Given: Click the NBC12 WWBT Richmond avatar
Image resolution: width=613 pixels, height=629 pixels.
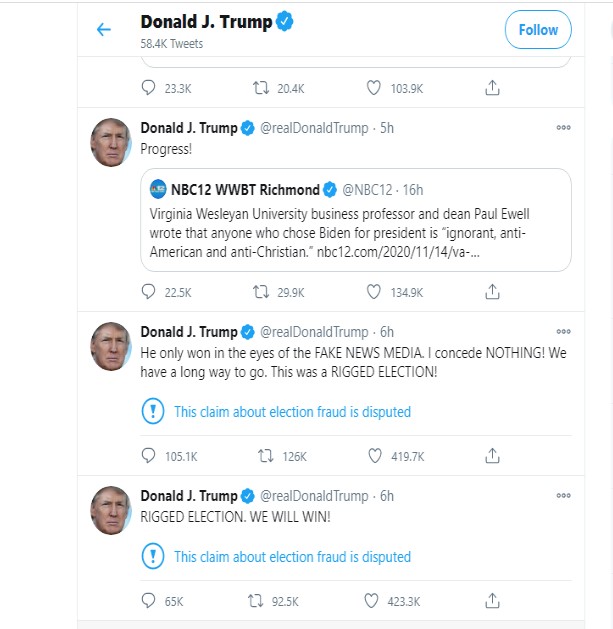Looking at the screenshot, I should pyautogui.click(x=158, y=189).
